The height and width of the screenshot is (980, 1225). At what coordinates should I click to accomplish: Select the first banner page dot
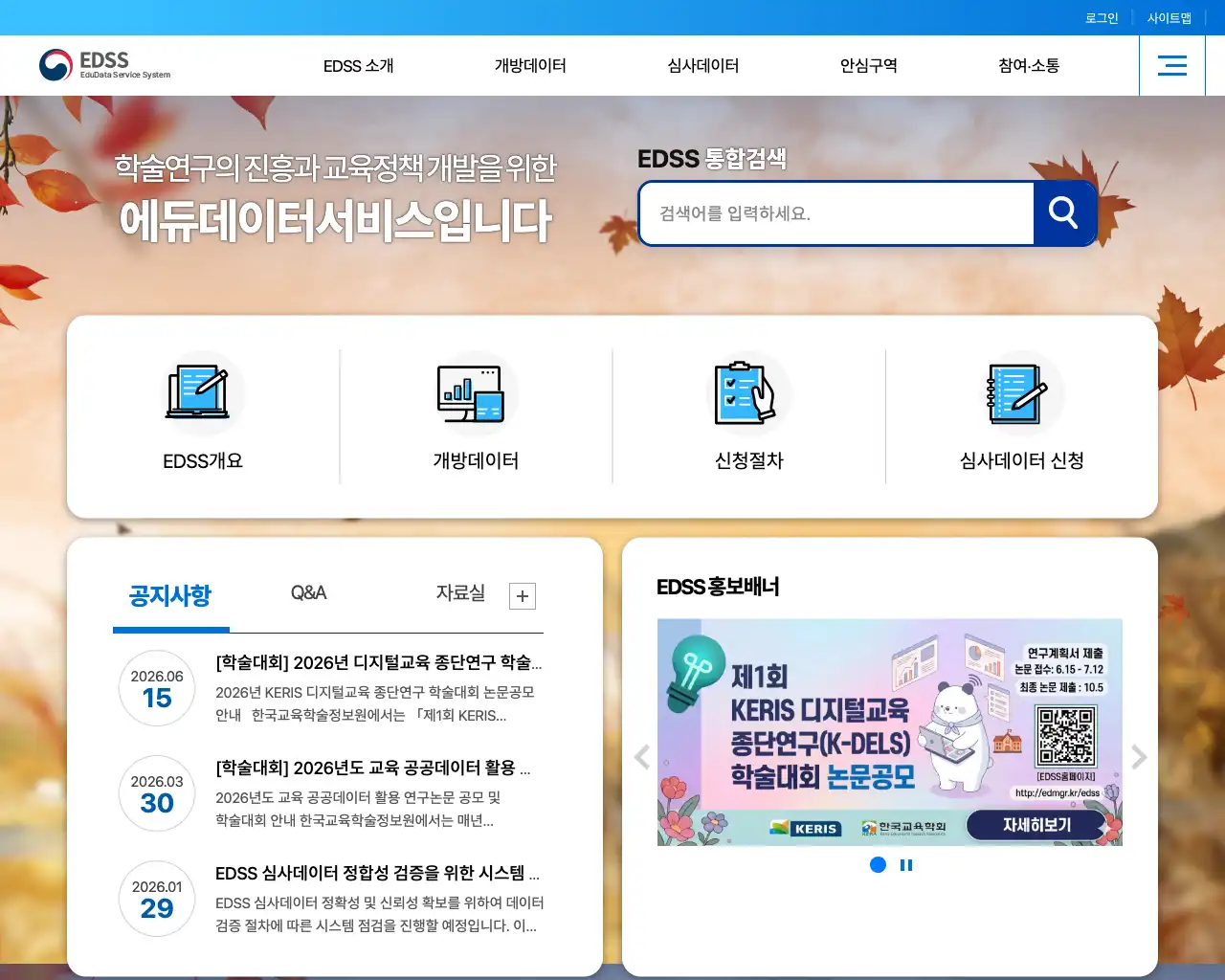click(x=878, y=865)
